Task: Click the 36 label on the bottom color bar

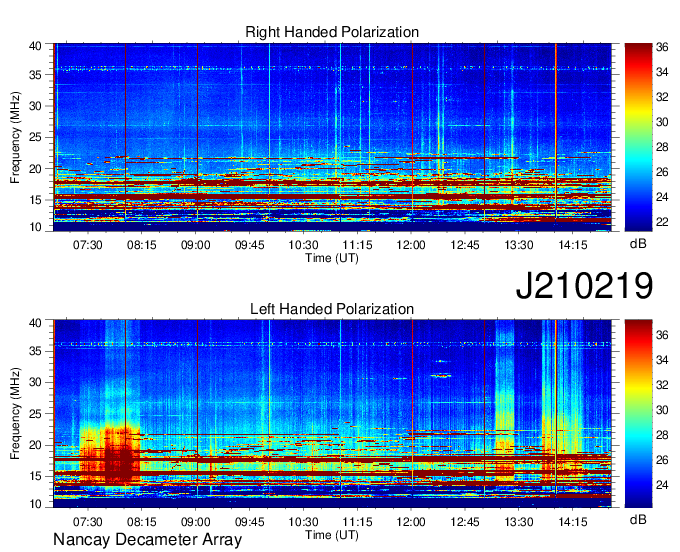Action: 662,335
